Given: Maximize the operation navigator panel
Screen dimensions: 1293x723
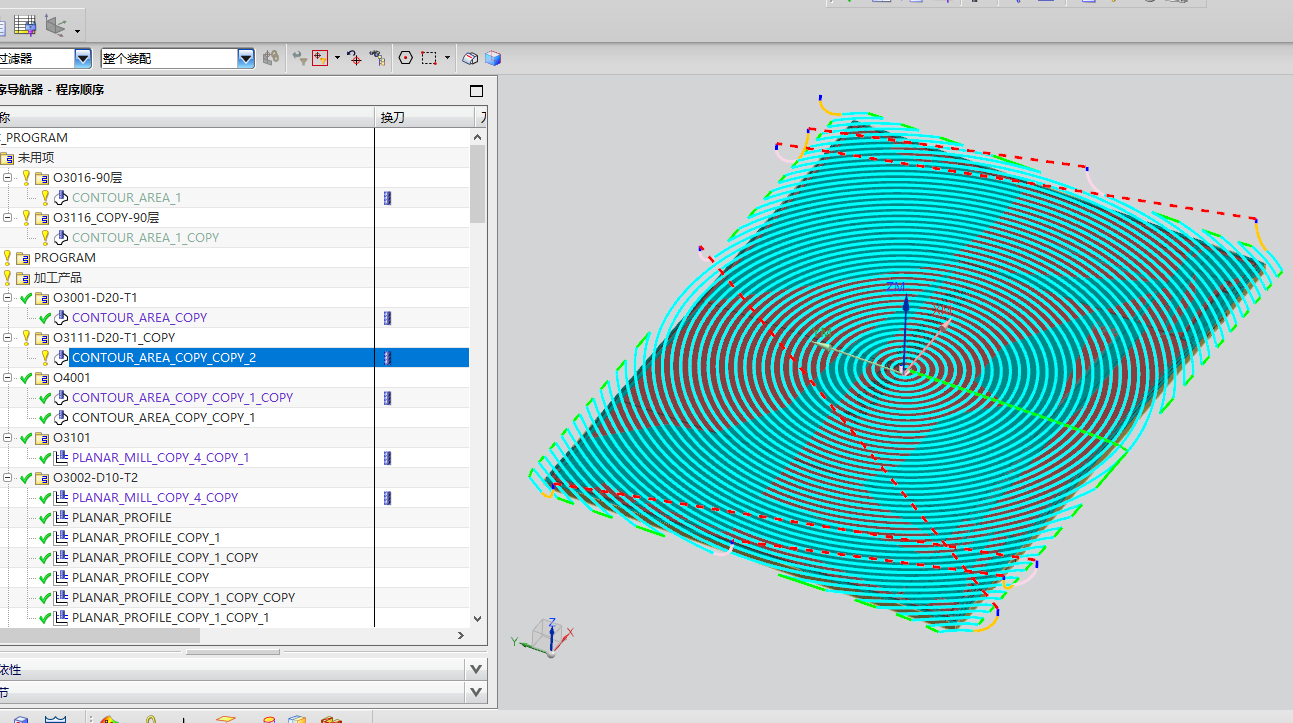Looking at the screenshot, I should [x=476, y=90].
